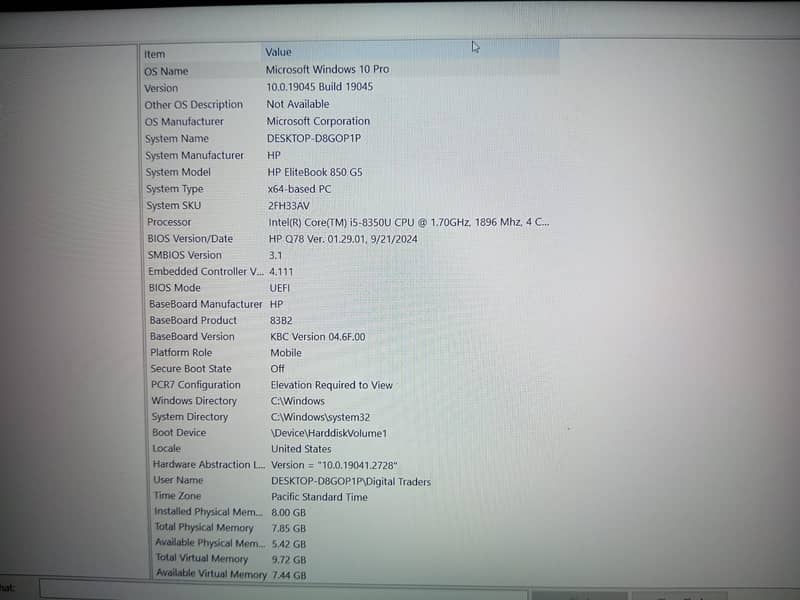Select the Embedded Controller Version row
This screenshot has width=800, height=600.
206,271
